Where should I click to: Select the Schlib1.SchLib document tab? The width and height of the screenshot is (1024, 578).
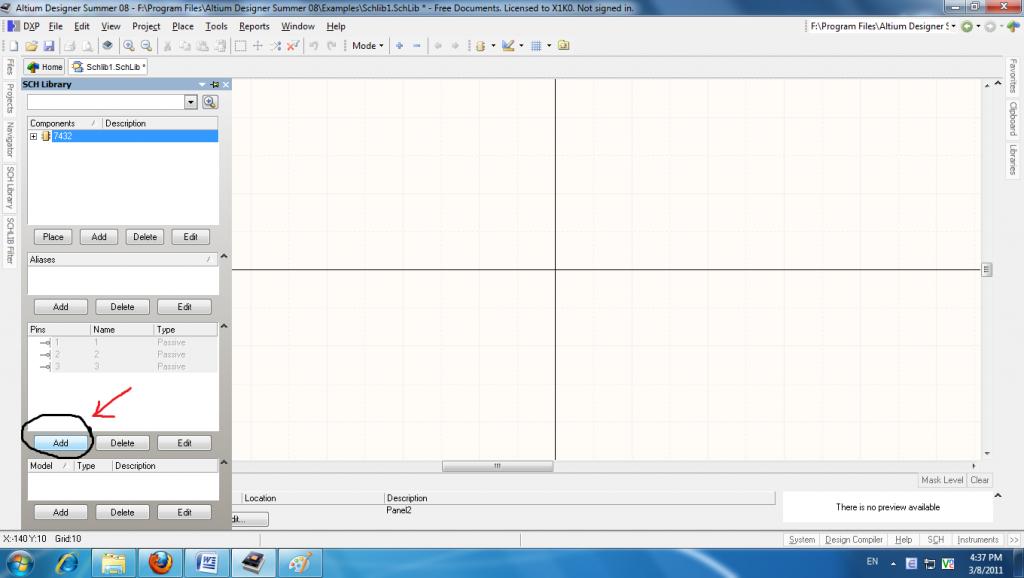coord(108,67)
